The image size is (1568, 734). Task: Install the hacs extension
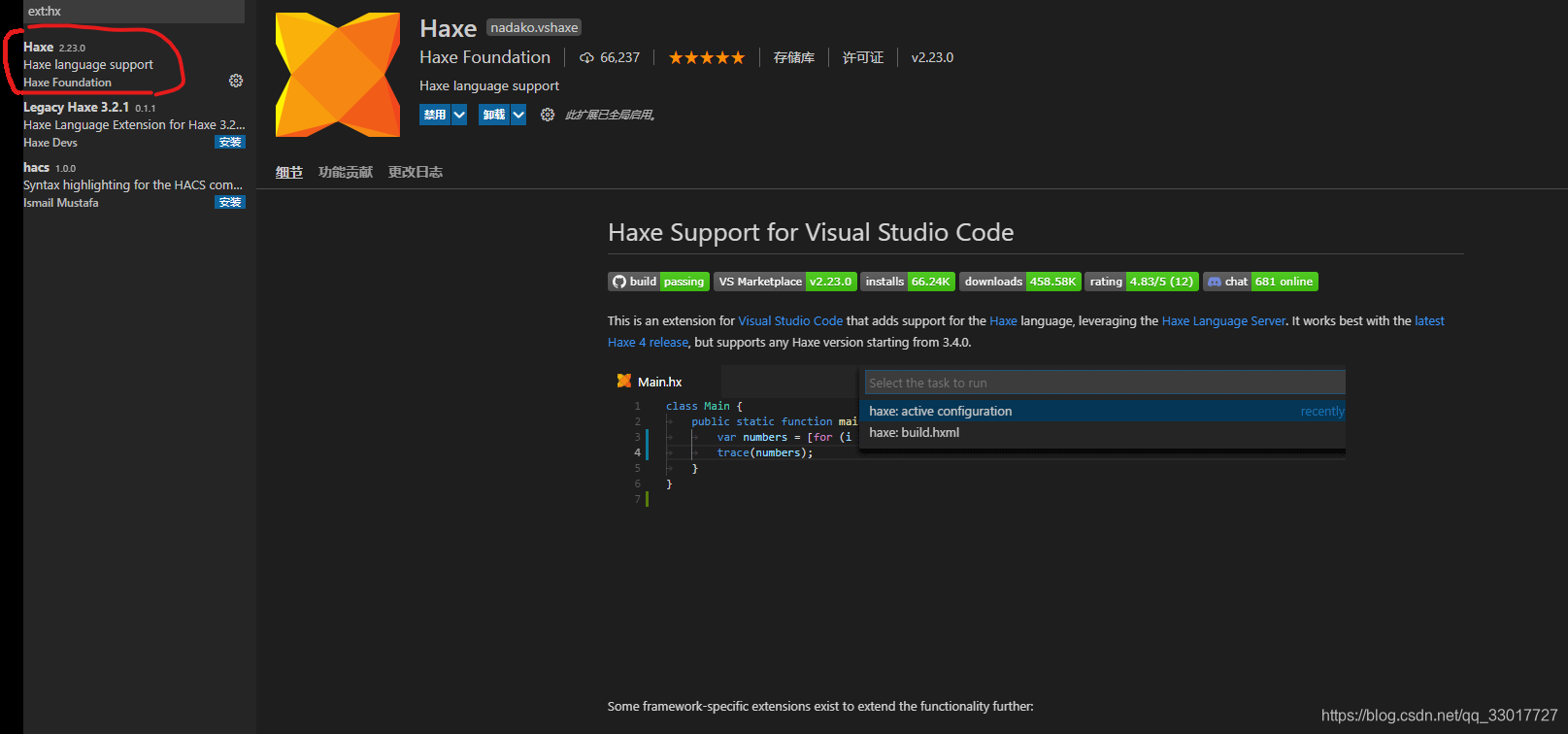230,203
